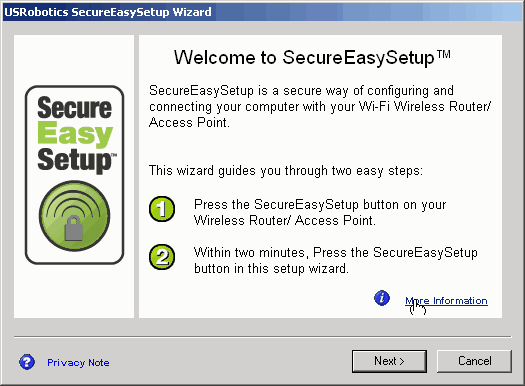Click the "Setup" word in the logo
This screenshot has width=525, height=386.
(x=74, y=161)
